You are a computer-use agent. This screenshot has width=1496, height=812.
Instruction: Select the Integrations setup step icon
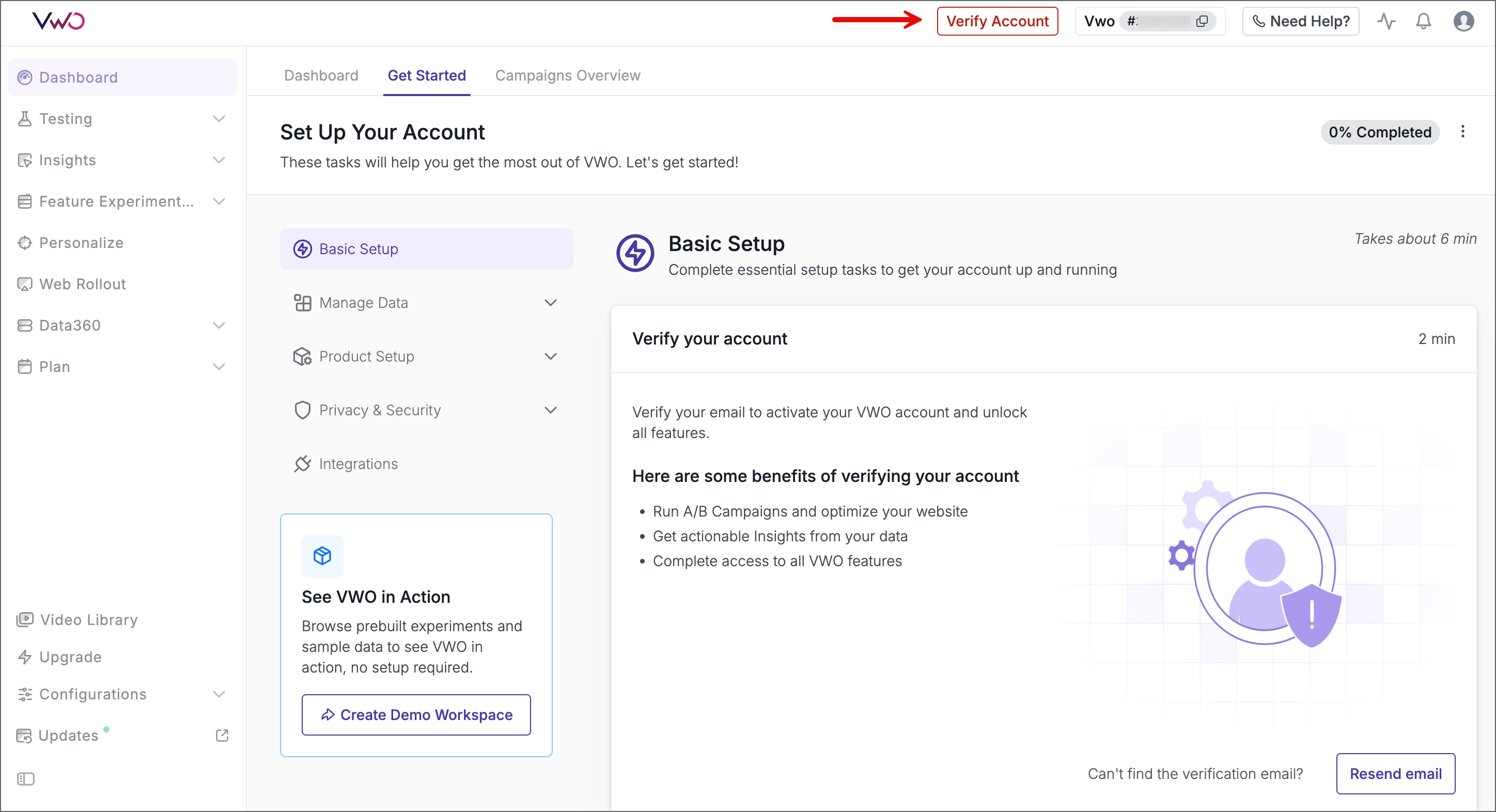pos(303,463)
